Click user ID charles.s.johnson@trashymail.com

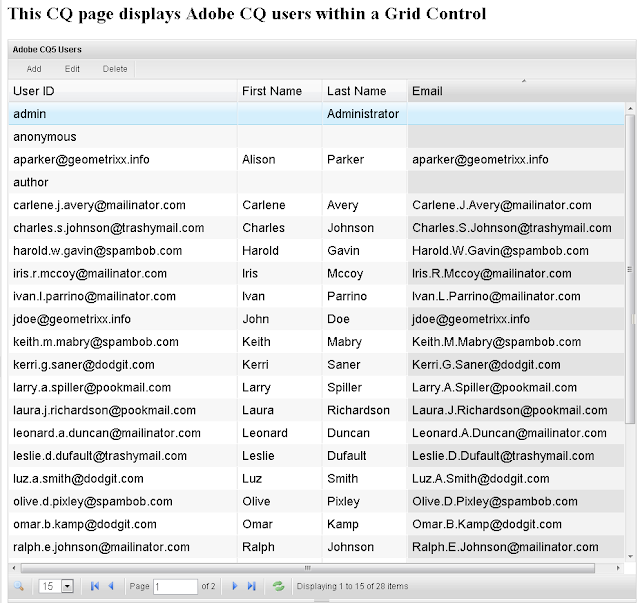pos(109,228)
